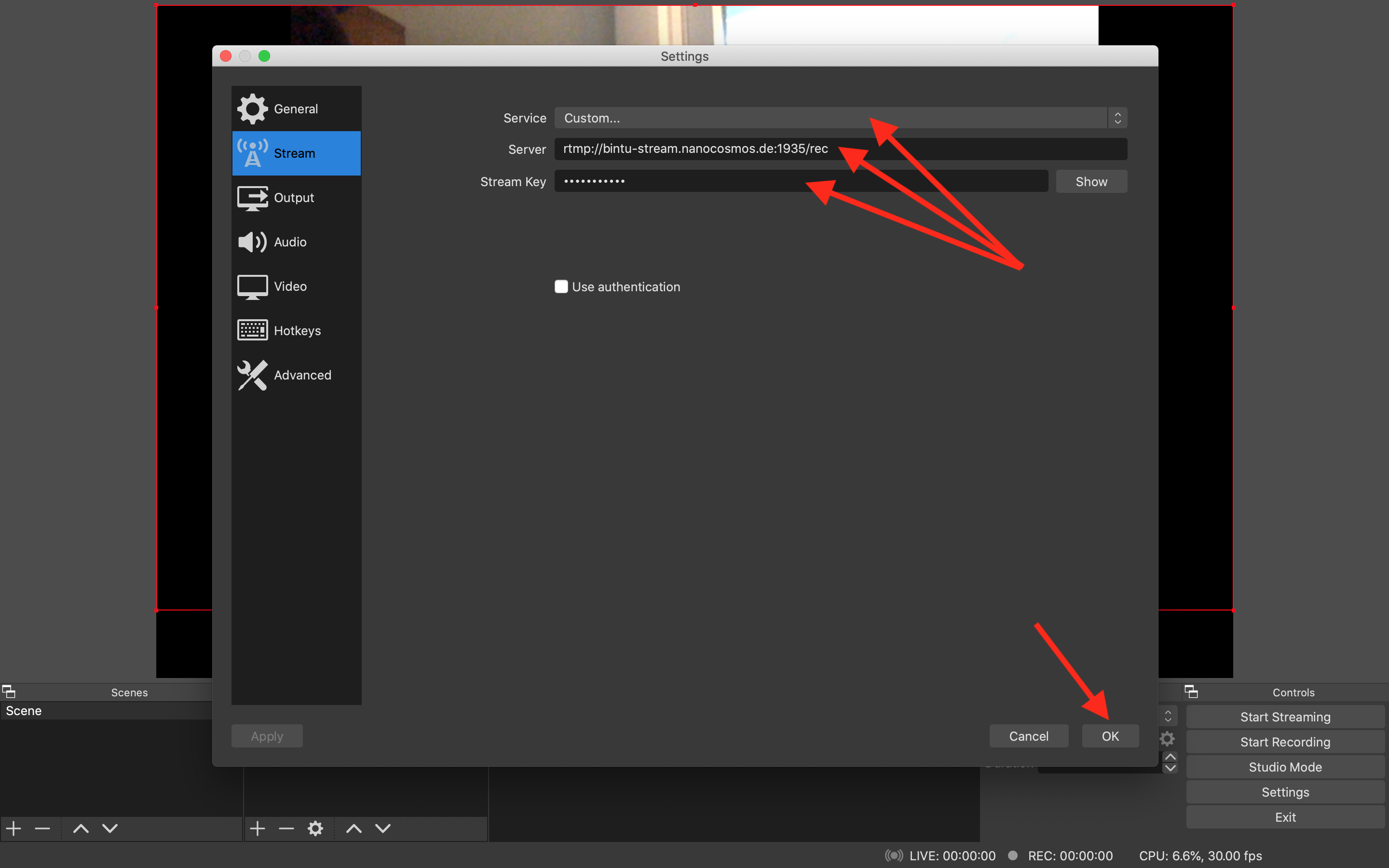Open Video settings with monitor icon
Viewport: 1389px width, 868px height.
point(296,286)
